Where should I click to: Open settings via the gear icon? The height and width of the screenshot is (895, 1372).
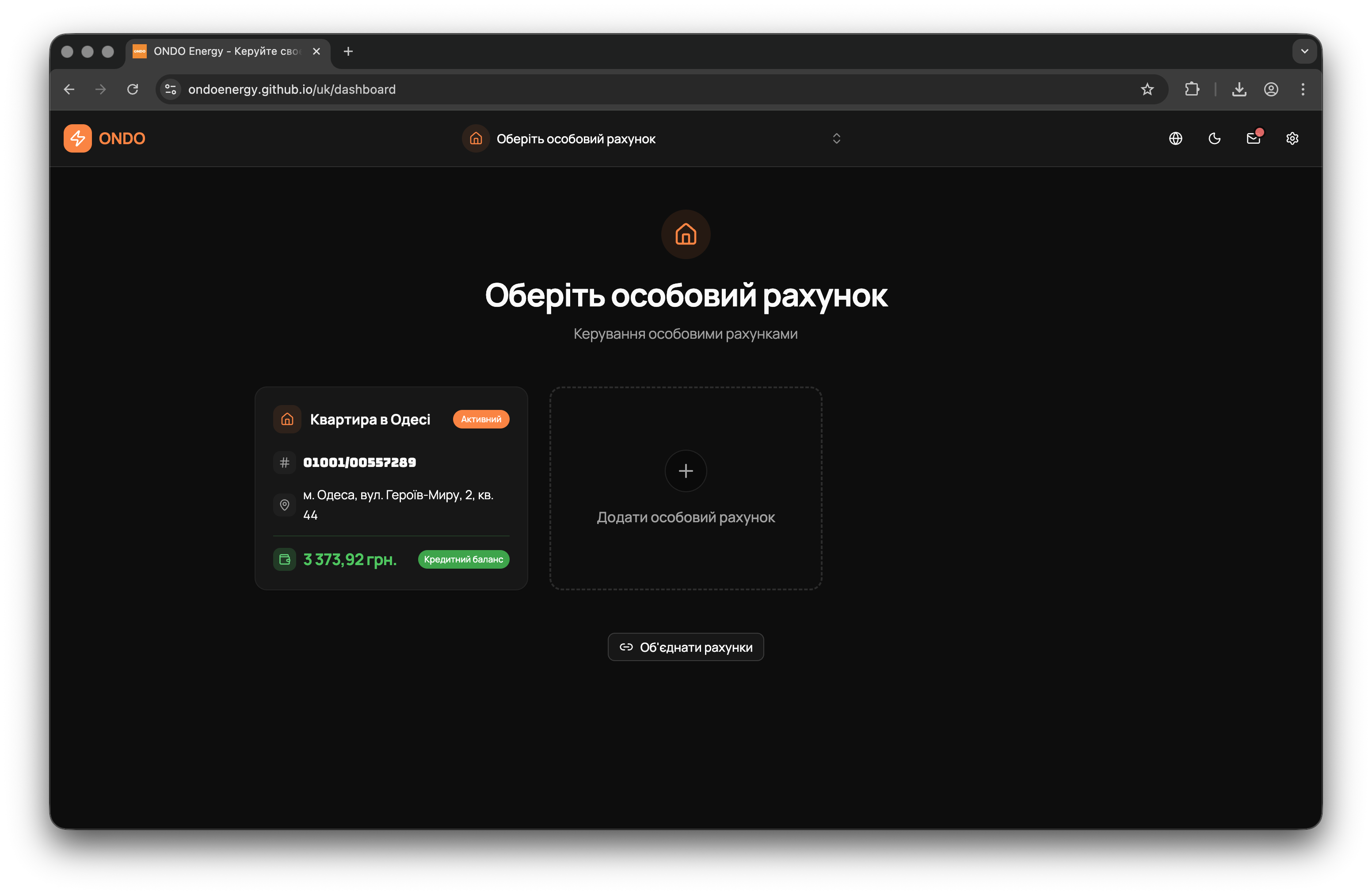coord(1292,138)
